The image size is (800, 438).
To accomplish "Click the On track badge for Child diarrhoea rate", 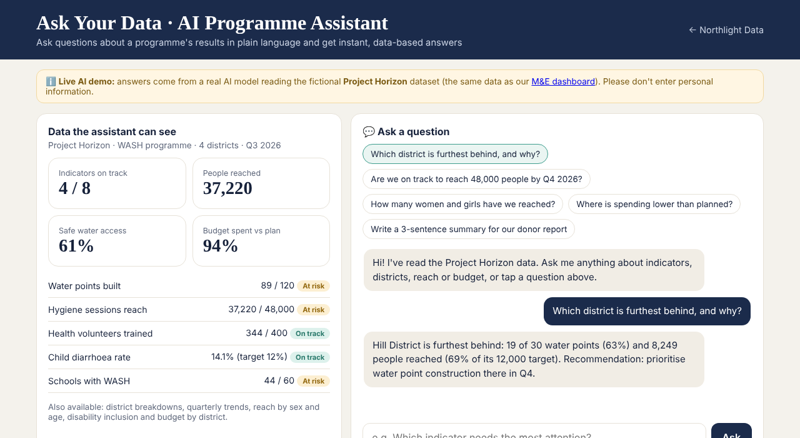I will [310, 357].
